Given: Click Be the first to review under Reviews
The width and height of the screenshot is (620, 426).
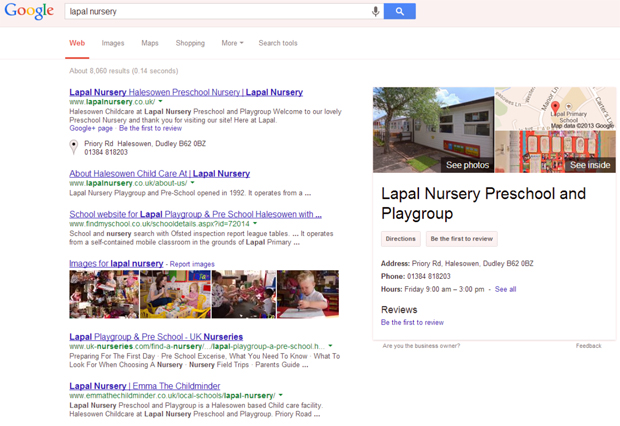Looking at the screenshot, I should 412,322.
